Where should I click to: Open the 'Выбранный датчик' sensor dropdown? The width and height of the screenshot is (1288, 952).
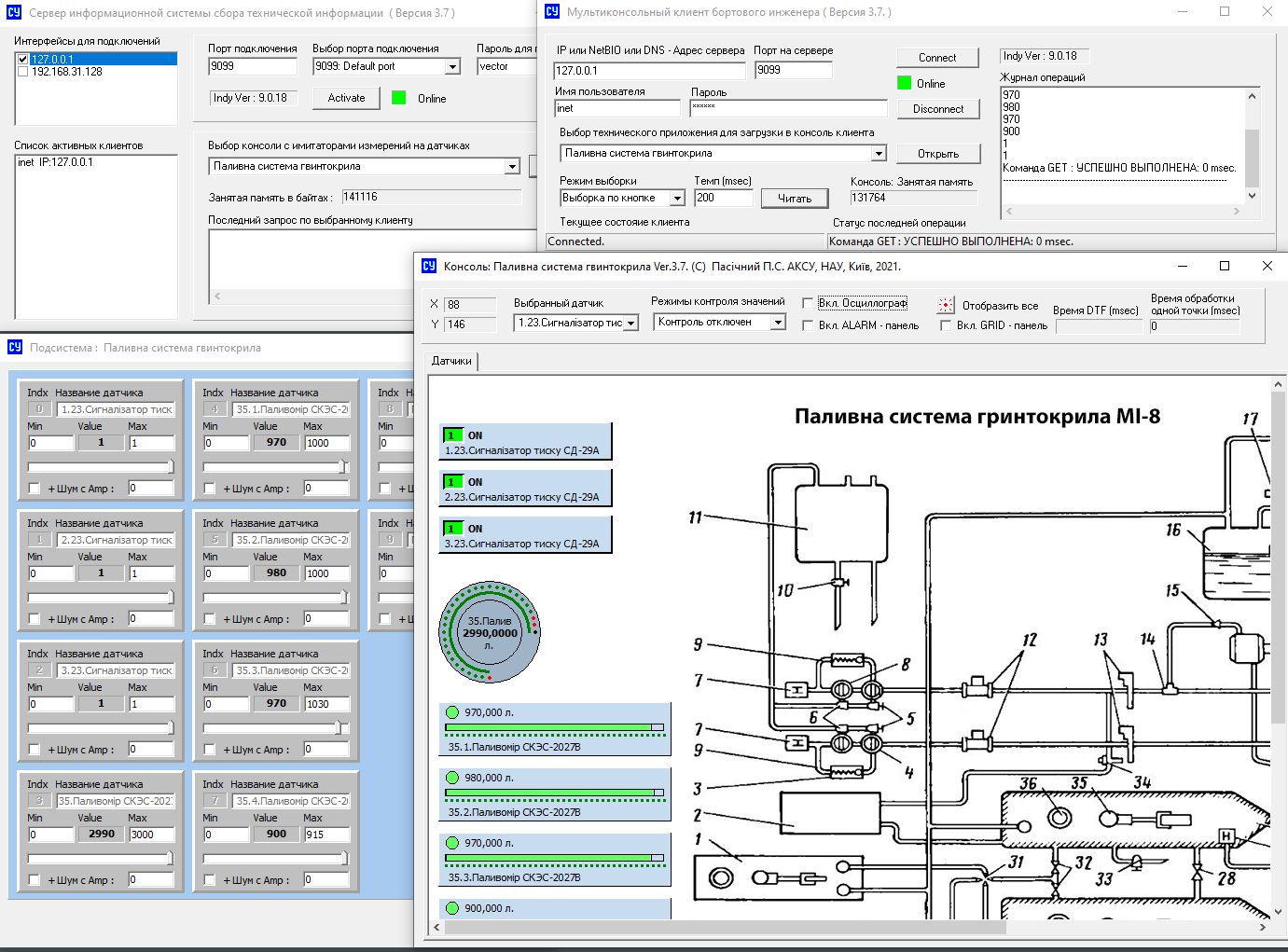(x=631, y=323)
